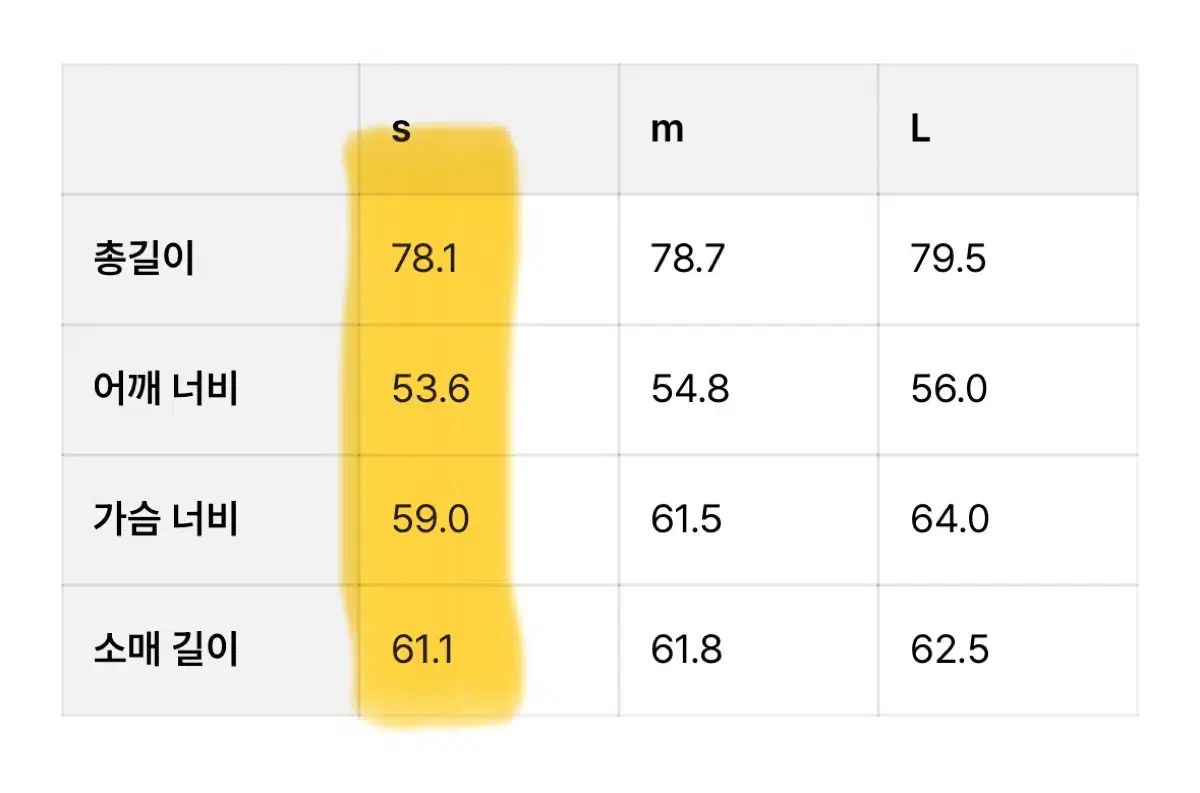Click the 78.7 total length value
The width and height of the screenshot is (1200, 793).
(x=688, y=260)
